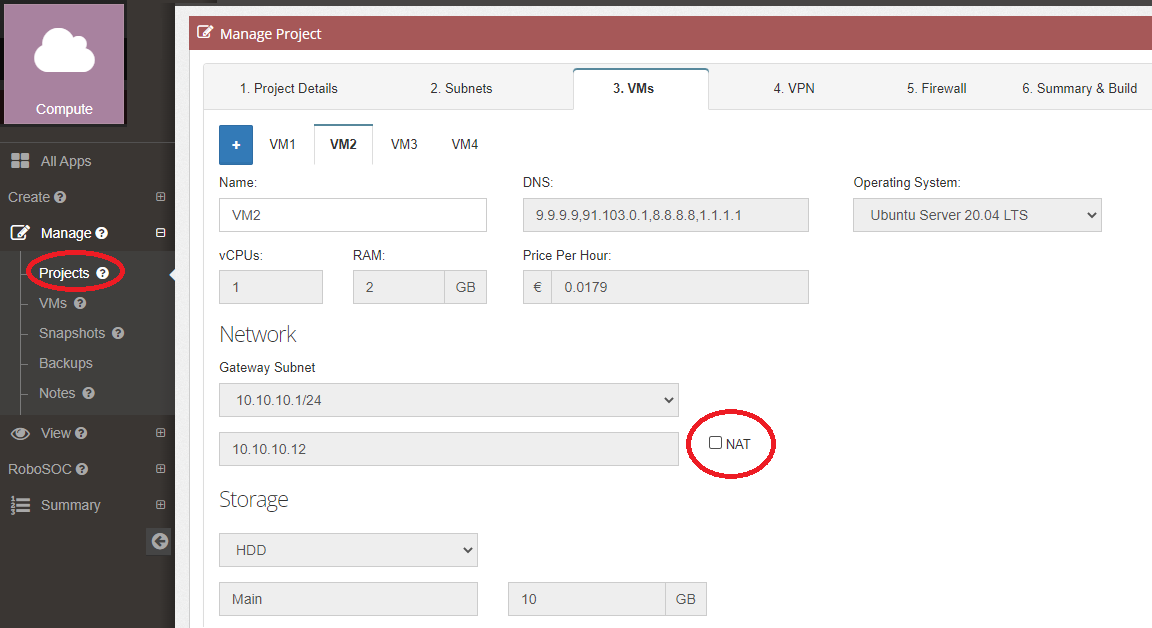This screenshot has width=1152, height=628.
Task: Expand the Create menu section
Action: pos(160,197)
